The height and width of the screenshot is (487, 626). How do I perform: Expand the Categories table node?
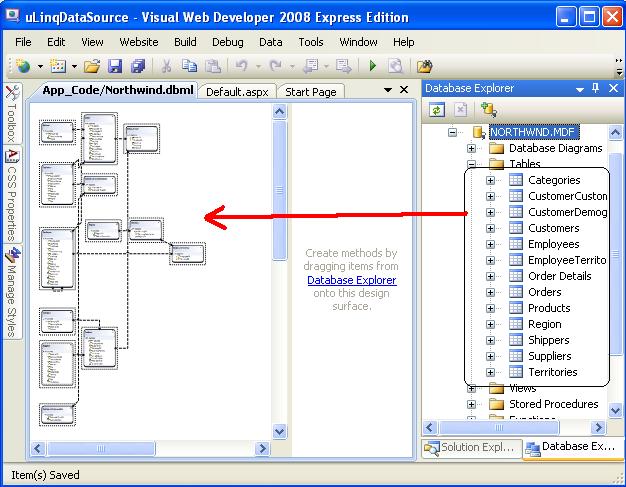[490, 180]
